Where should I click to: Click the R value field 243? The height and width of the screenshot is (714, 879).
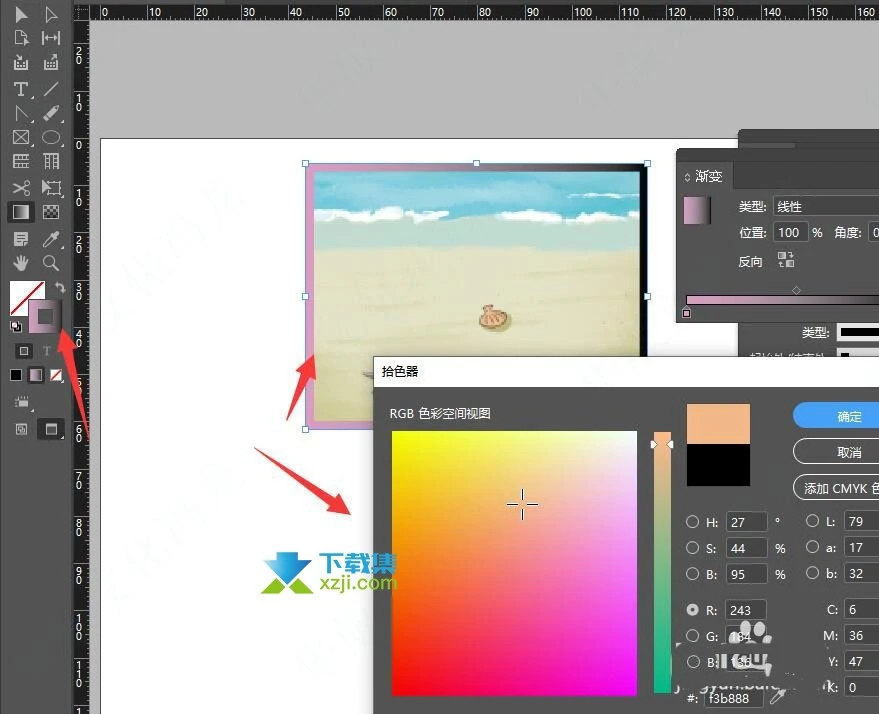[x=746, y=610]
